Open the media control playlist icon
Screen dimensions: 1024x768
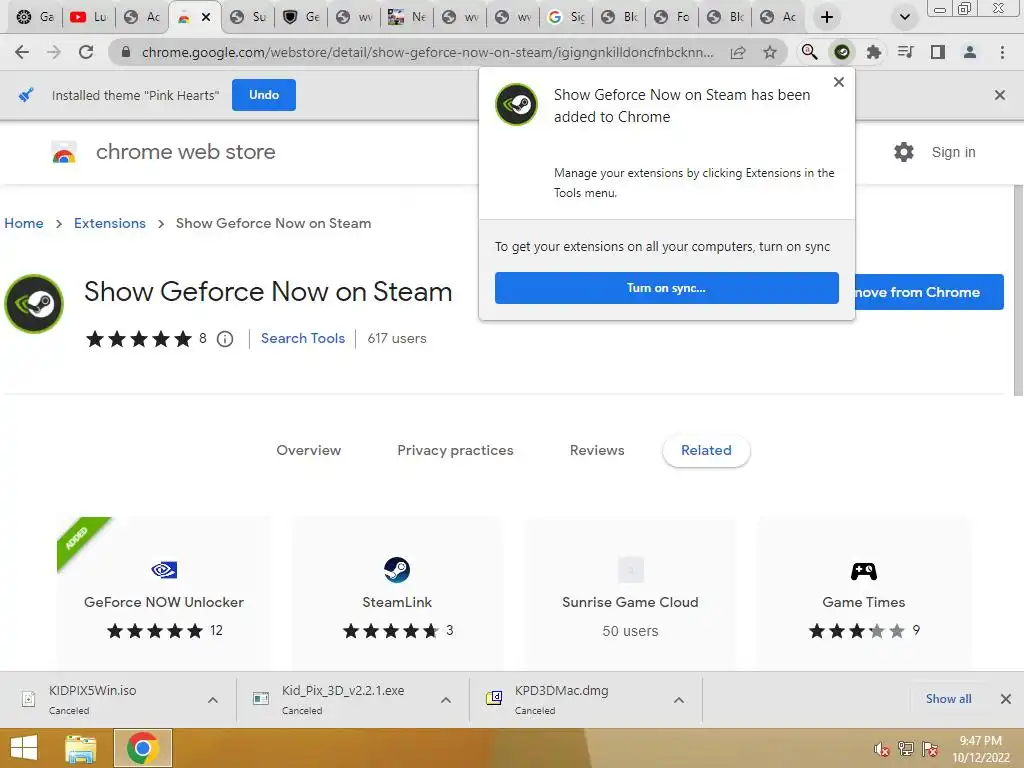(x=905, y=52)
